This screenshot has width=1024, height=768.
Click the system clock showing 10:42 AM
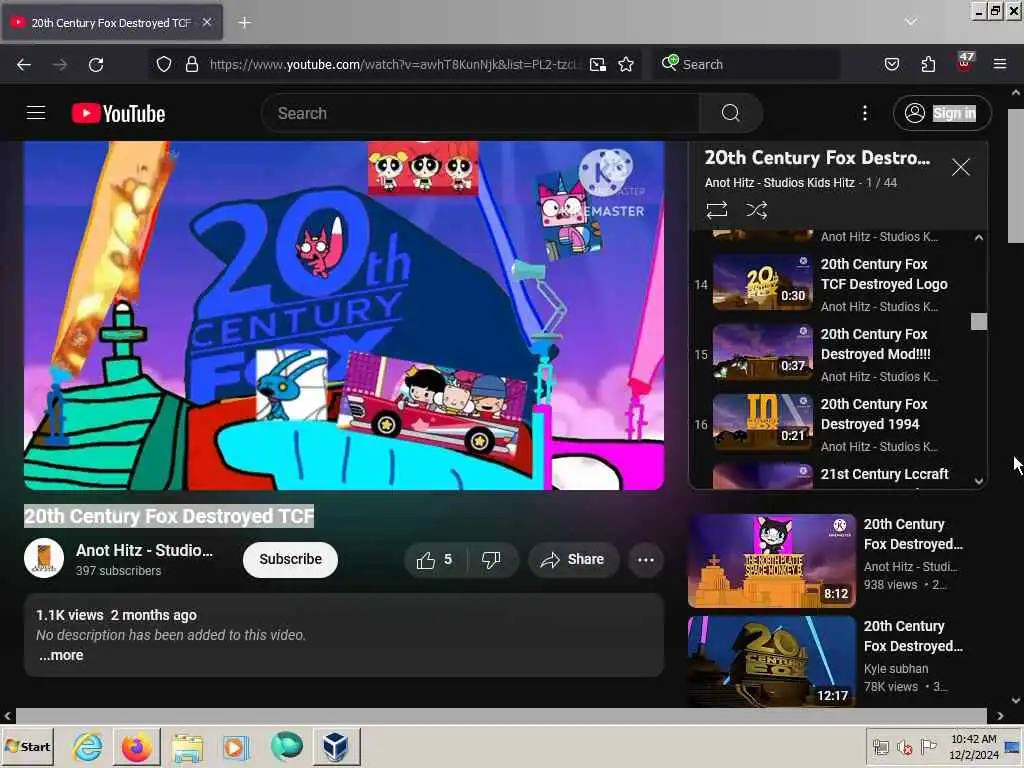[x=974, y=747]
